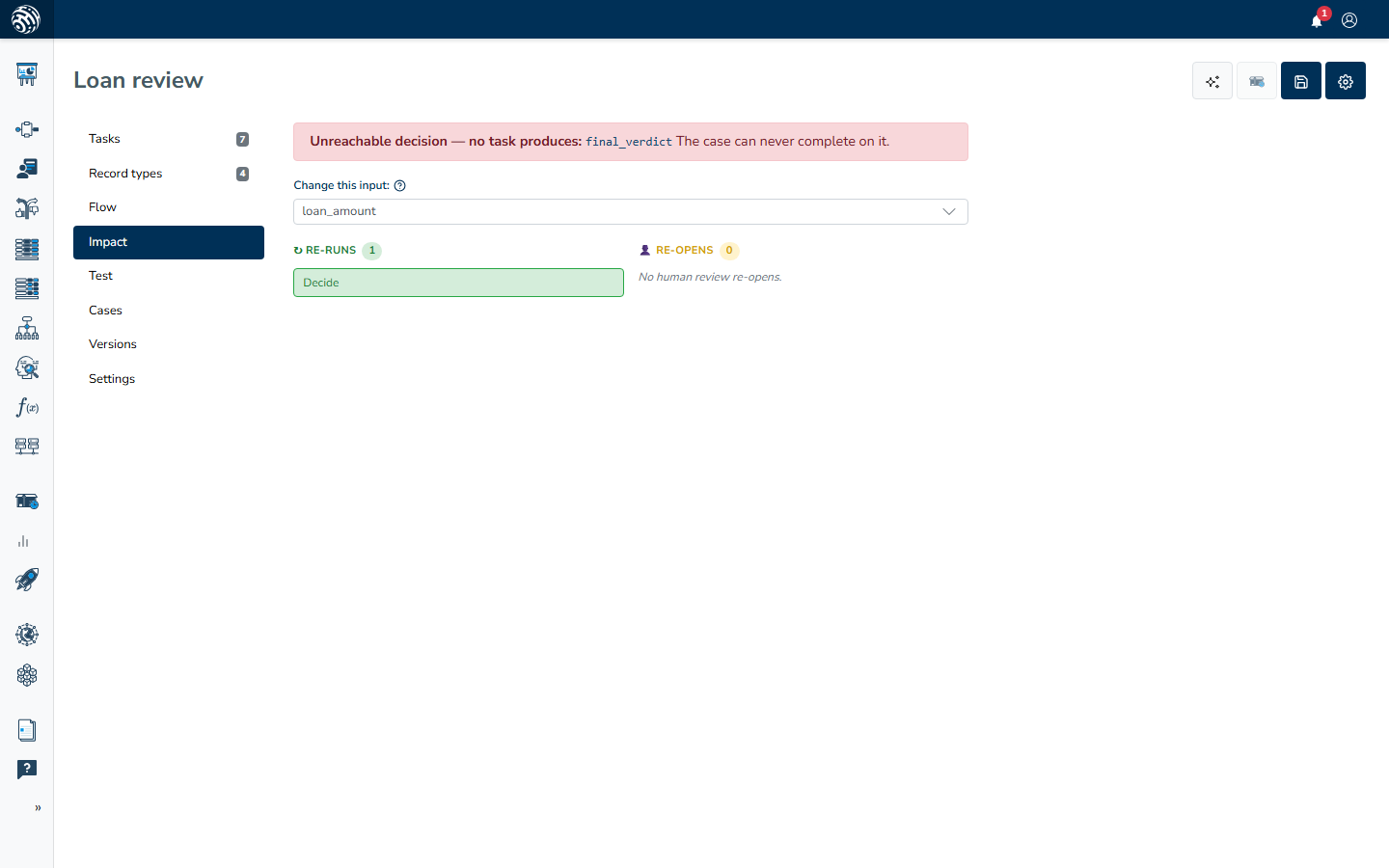Open the person with document sidebar icon
Viewport: 1389px width, 868px height.
point(27,169)
